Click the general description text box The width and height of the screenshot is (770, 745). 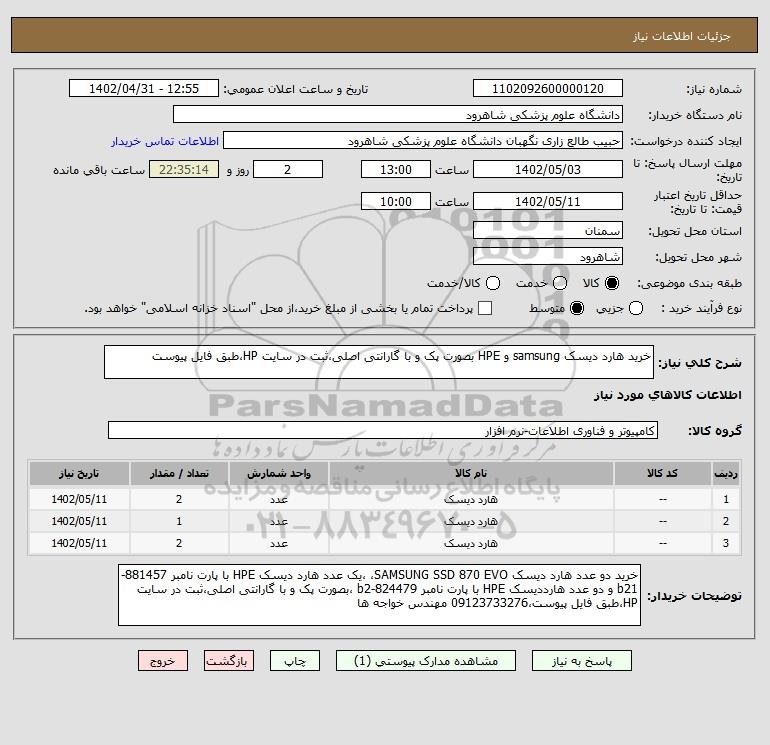379,362
